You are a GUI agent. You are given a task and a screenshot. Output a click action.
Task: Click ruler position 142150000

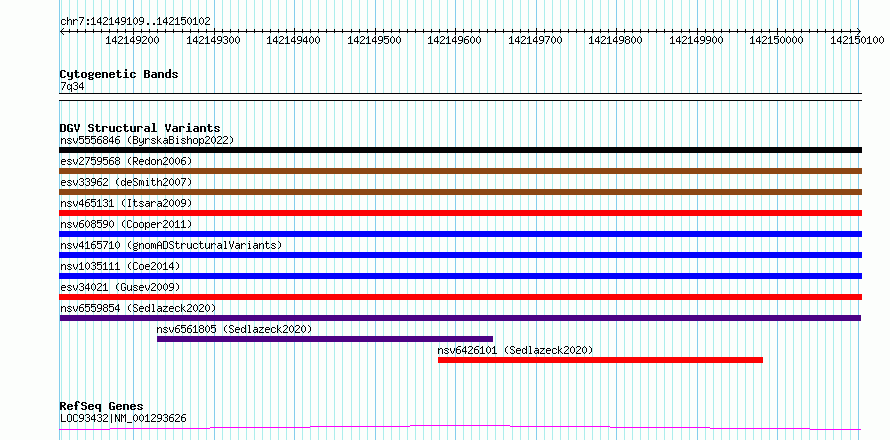click(x=777, y=40)
